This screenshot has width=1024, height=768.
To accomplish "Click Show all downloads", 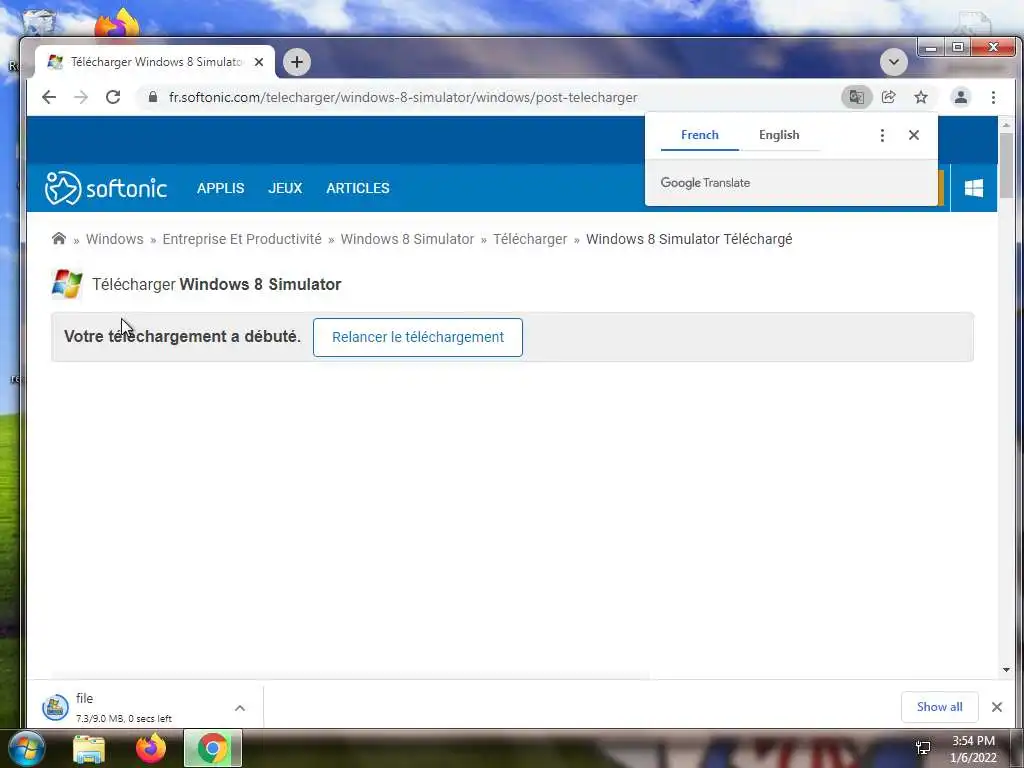I will pyautogui.click(x=939, y=707).
